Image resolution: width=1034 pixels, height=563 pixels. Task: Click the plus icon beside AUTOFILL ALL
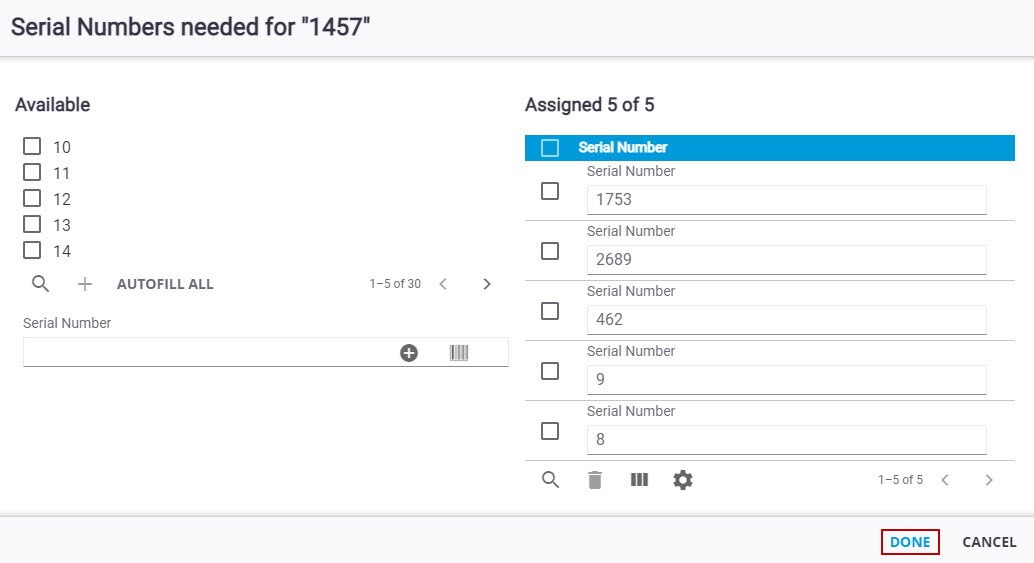coord(85,284)
